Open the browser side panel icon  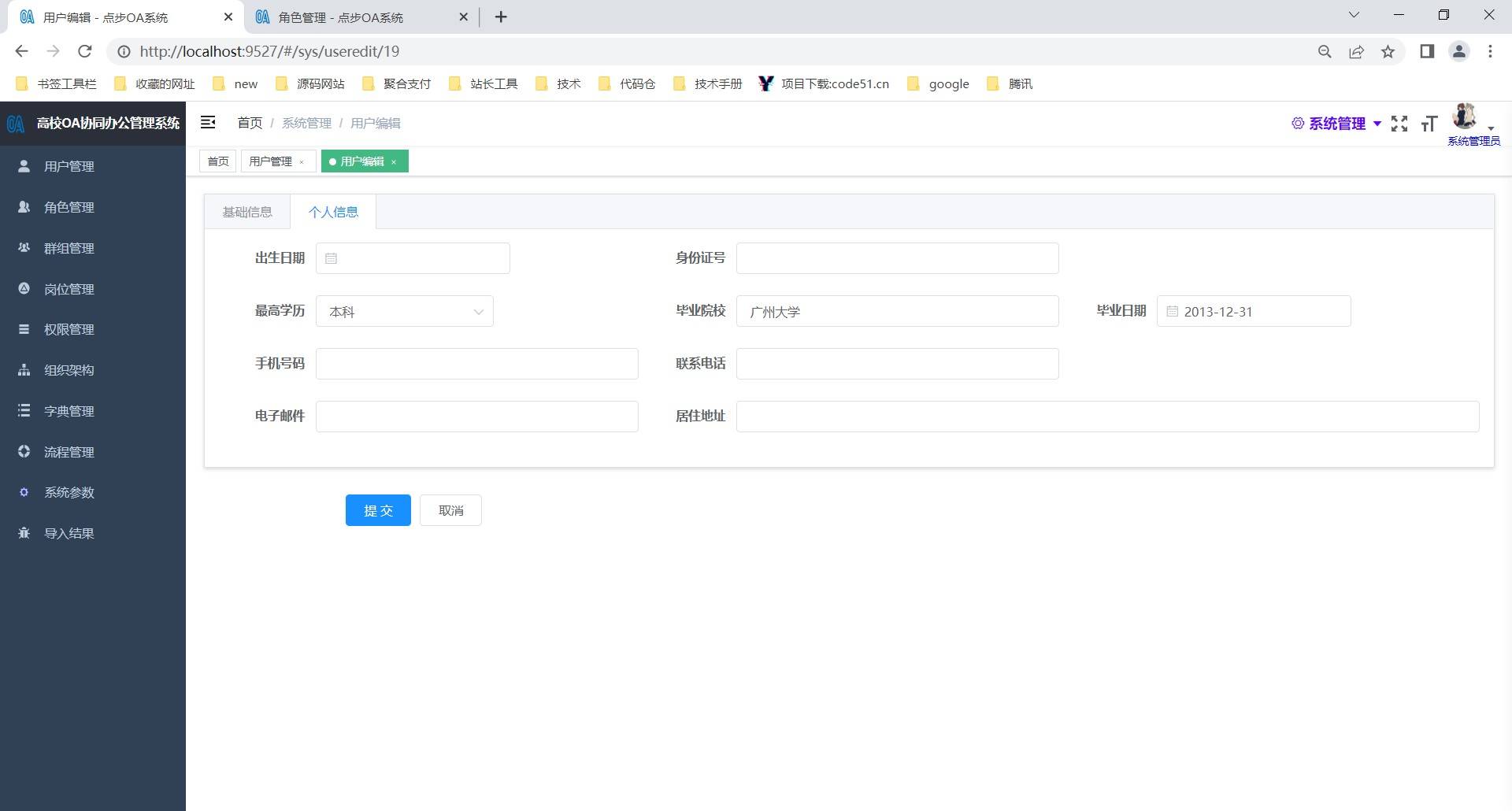click(x=1426, y=51)
